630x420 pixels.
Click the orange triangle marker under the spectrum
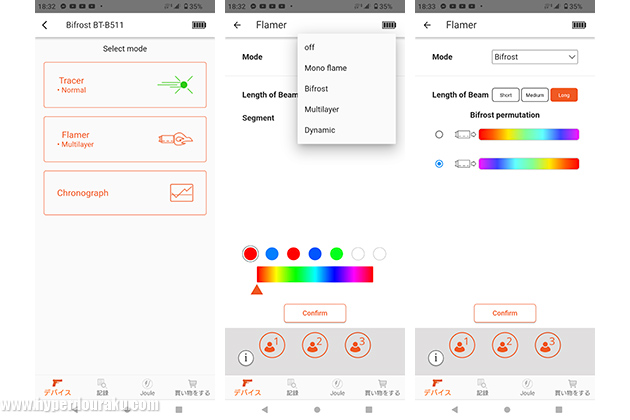point(257,289)
